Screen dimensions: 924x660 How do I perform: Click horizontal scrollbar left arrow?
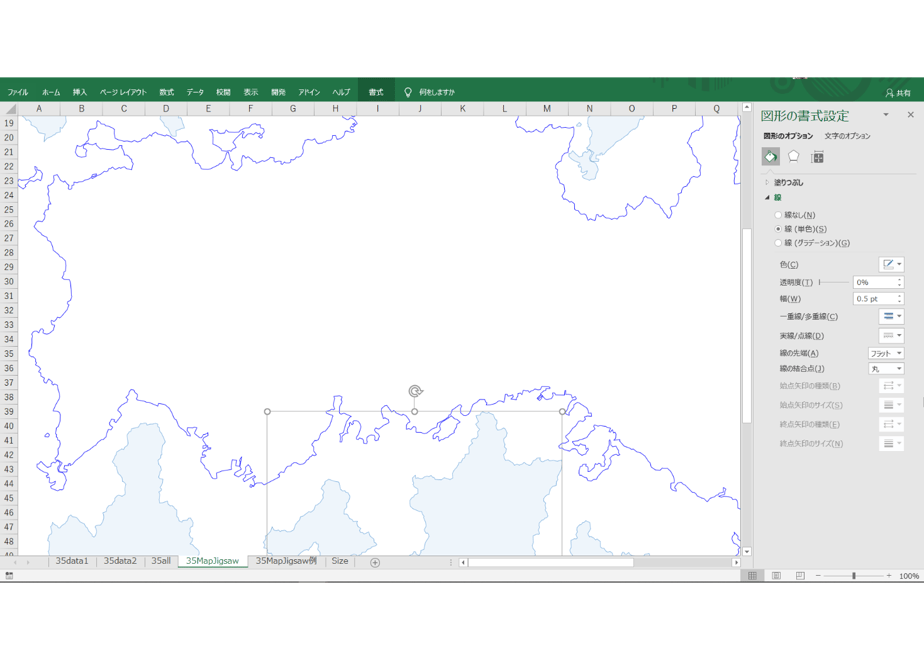[463, 563]
